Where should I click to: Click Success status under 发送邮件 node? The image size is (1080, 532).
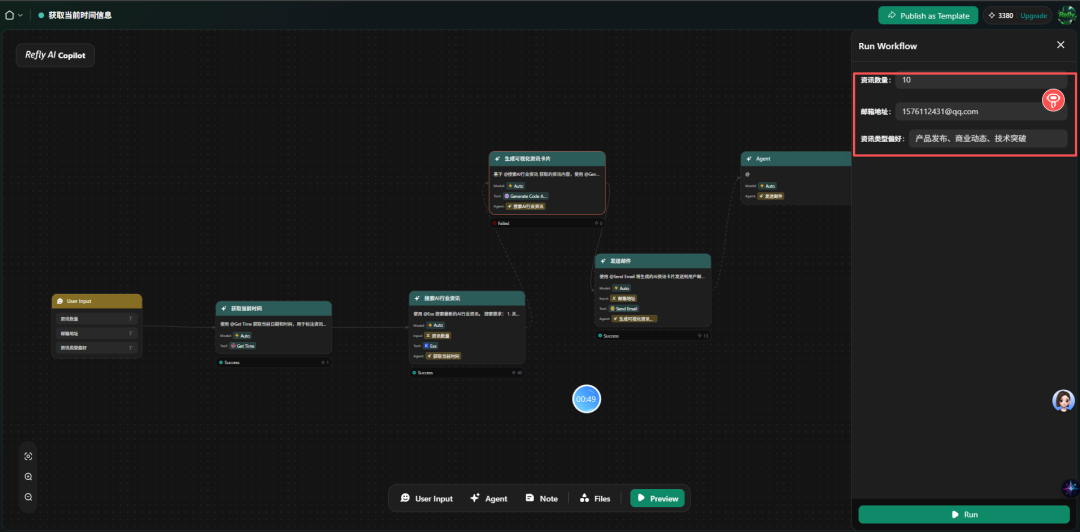(x=608, y=336)
